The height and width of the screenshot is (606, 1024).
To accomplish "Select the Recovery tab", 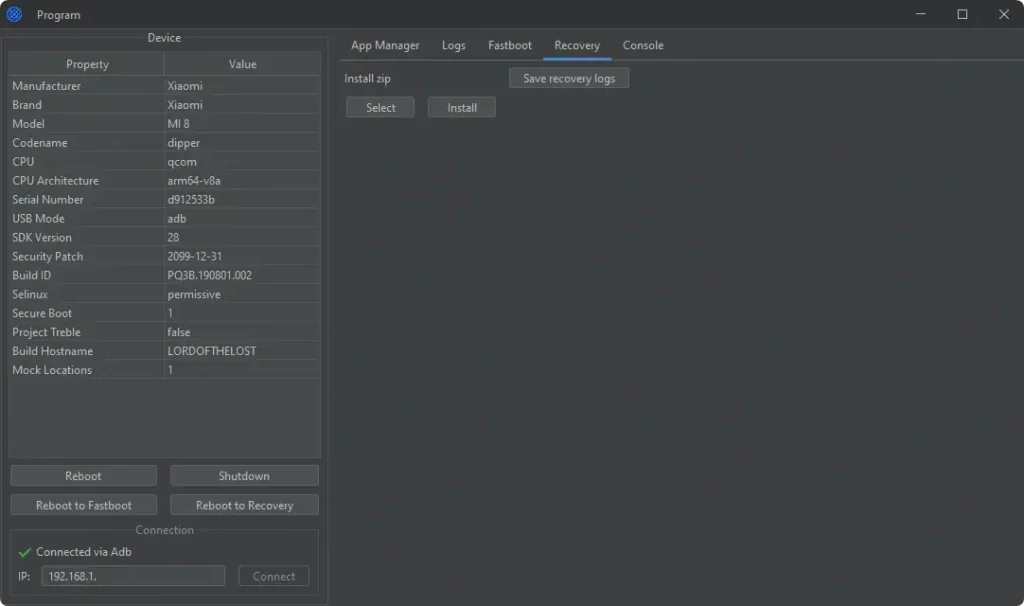I will [x=577, y=46].
